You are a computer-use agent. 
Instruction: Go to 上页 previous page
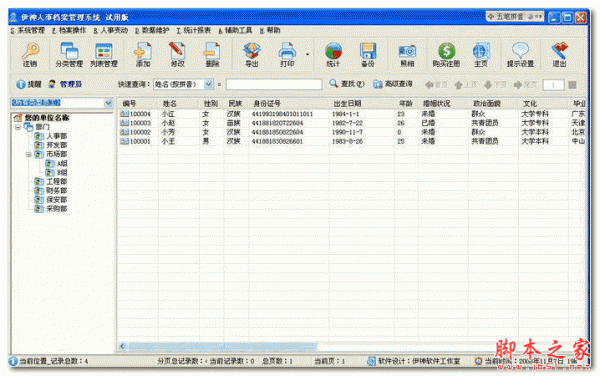coord(465,85)
